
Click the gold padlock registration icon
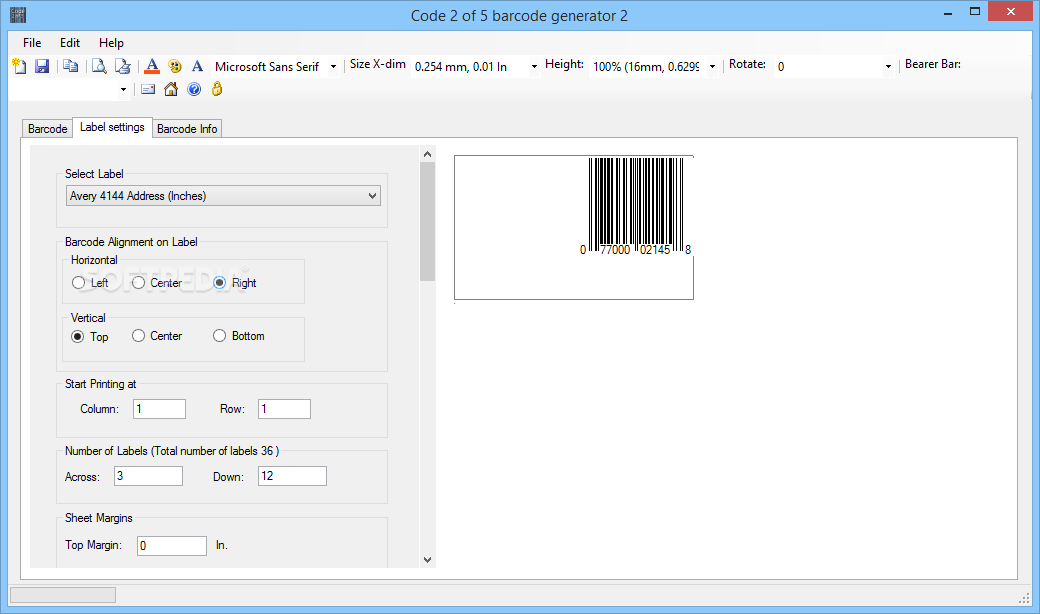[217, 89]
